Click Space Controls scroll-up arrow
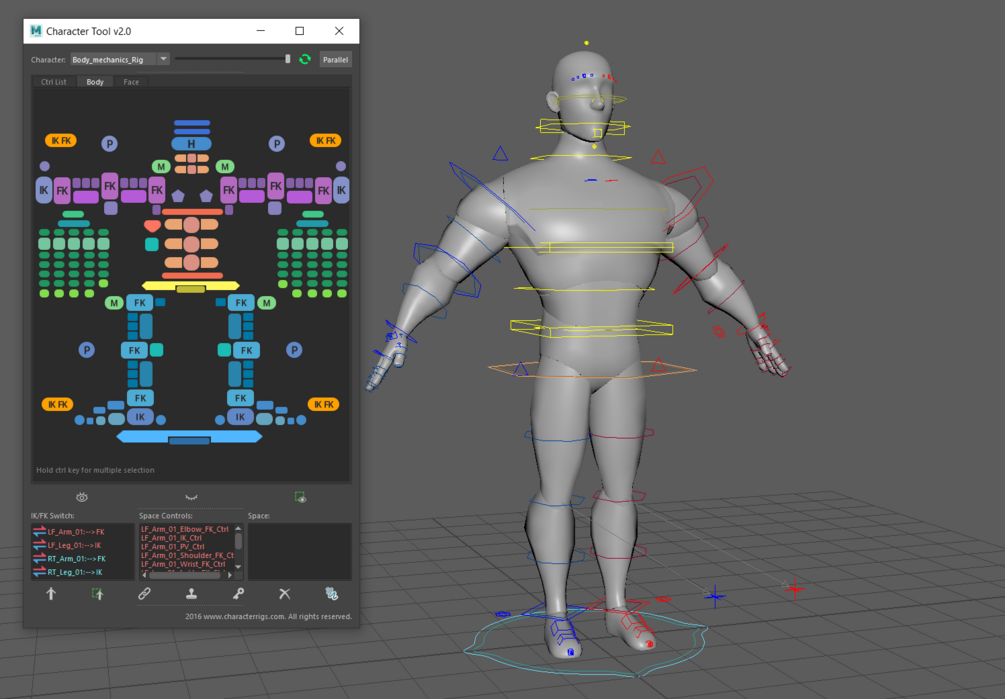 point(238,529)
